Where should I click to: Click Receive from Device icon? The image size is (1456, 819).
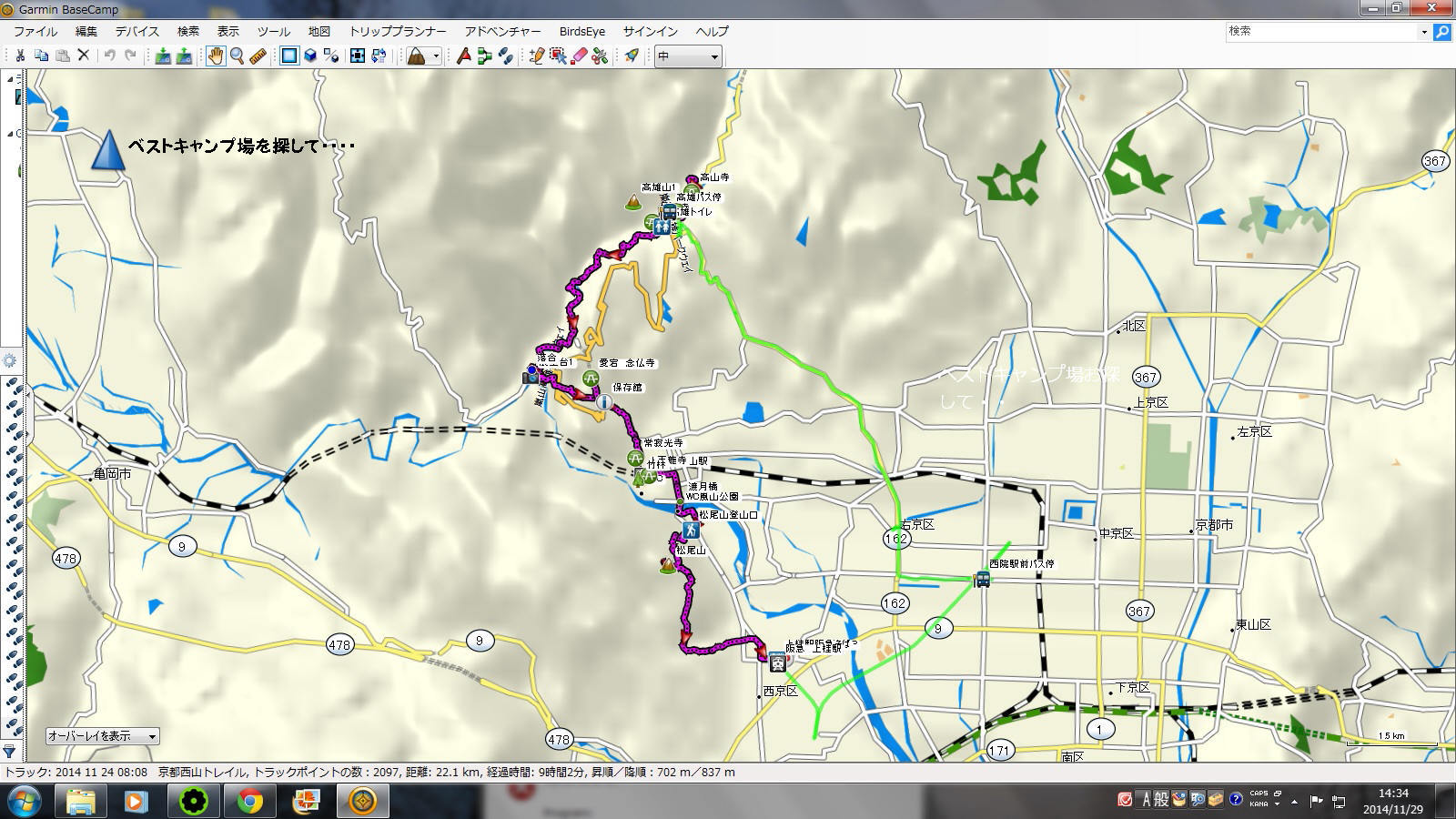point(184,56)
